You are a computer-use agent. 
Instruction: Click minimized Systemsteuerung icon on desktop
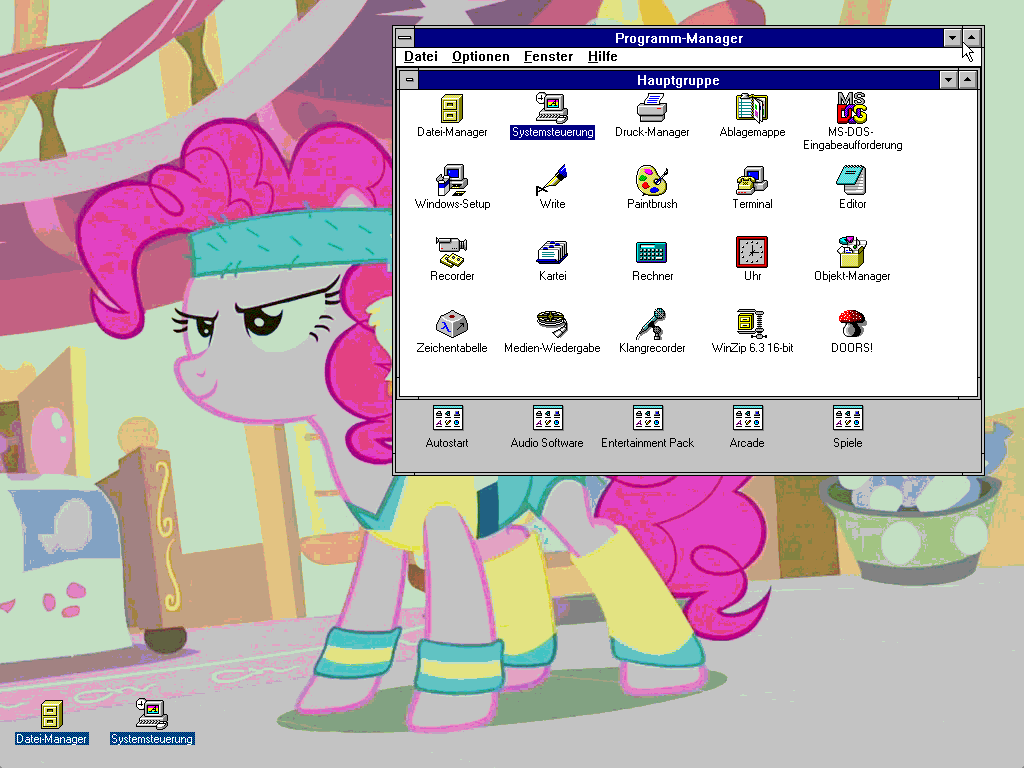point(152,714)
